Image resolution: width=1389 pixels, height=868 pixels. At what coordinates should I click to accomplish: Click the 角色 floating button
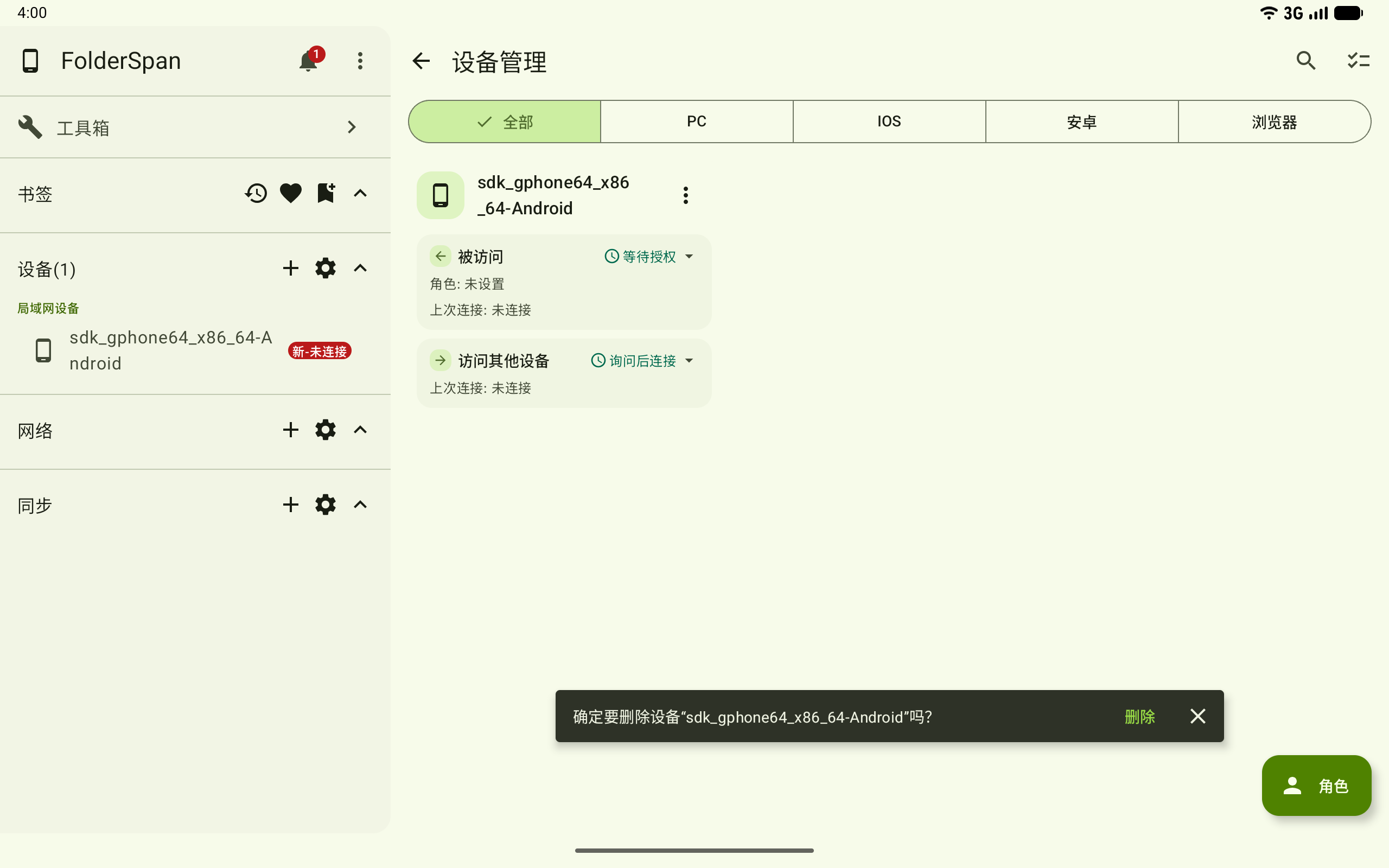click(1316, 786)
